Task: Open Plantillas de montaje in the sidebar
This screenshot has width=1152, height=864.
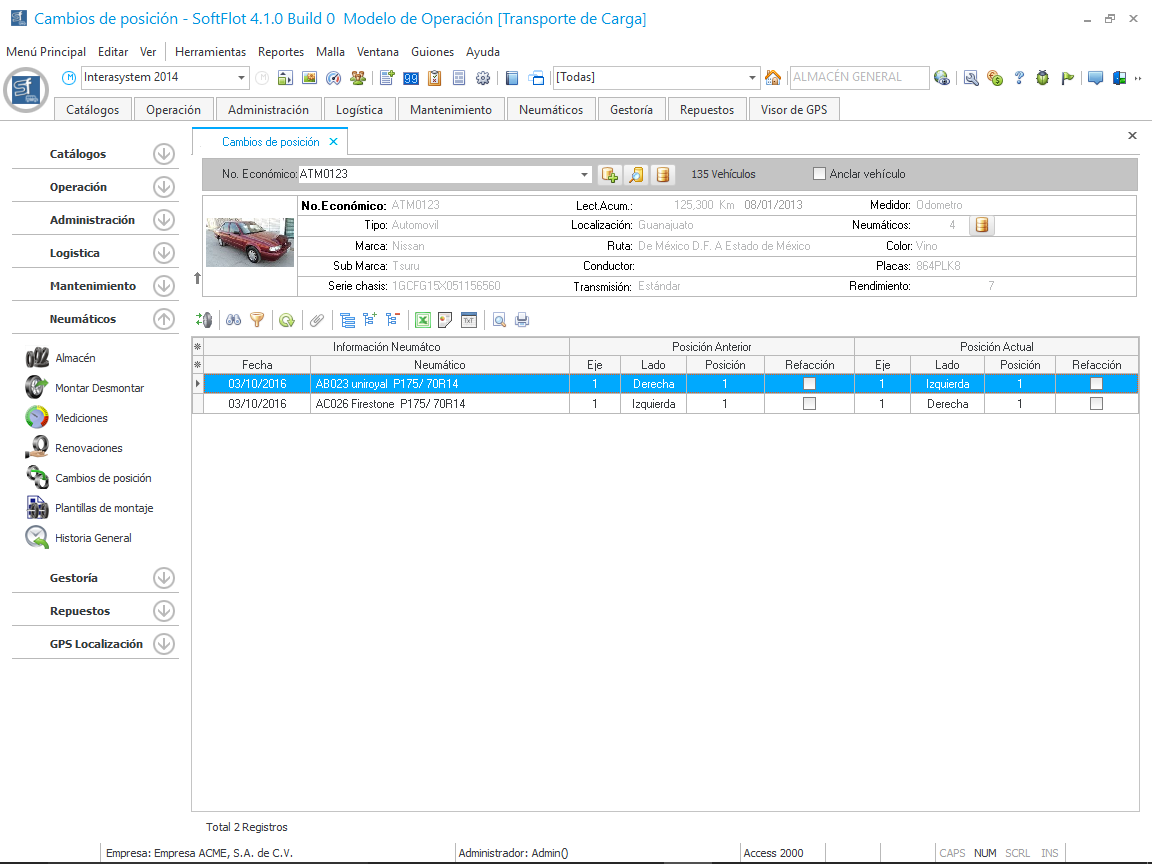Action: coord(104,508)
